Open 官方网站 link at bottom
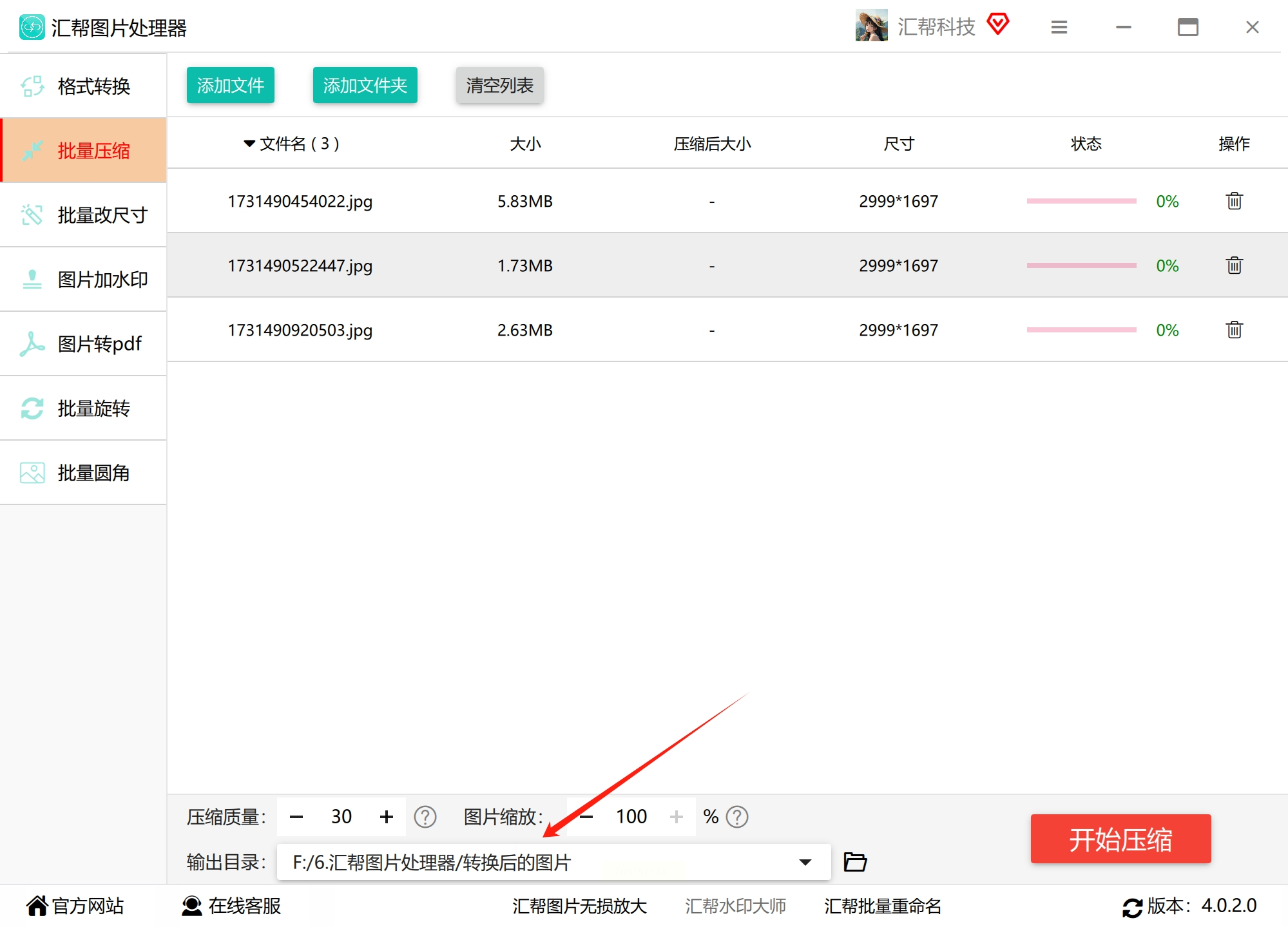The height and width of the screenshot is (927, 1288). pyautogui.click(x=75, y=906)
